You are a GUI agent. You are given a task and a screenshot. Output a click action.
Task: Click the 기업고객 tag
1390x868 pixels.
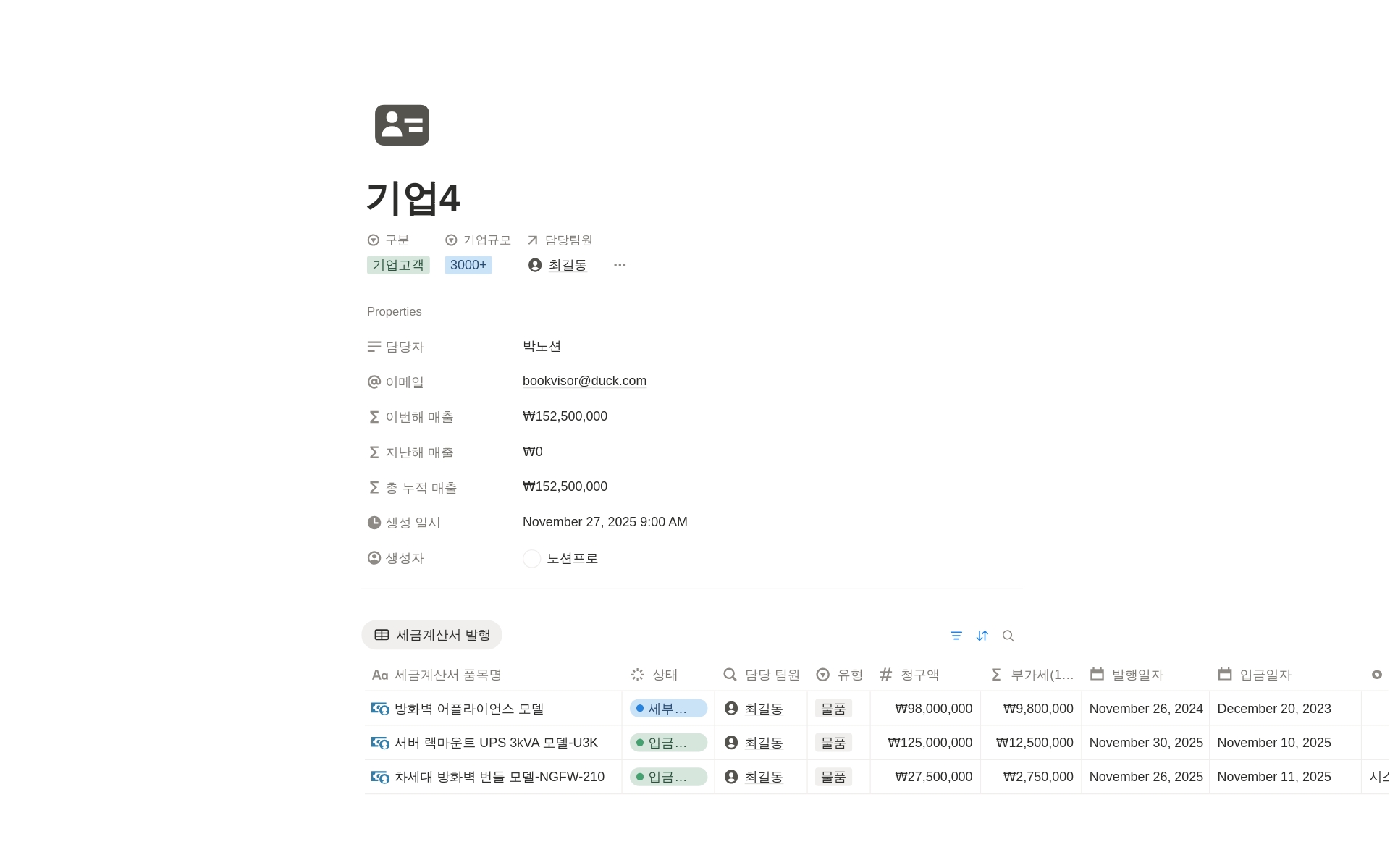(x=398, y=265)
